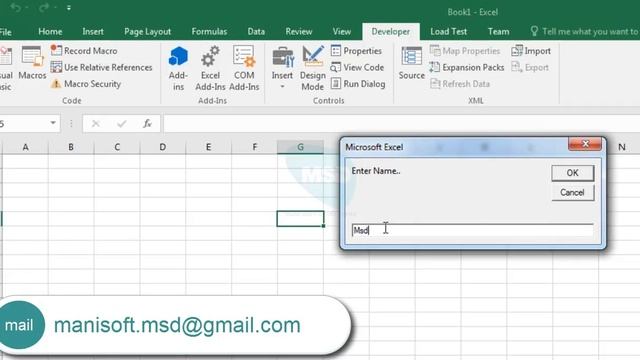Open the Data tab
The height and width of the screenshot is (360, 640).
pyautogui.click(x=256, y=31)
